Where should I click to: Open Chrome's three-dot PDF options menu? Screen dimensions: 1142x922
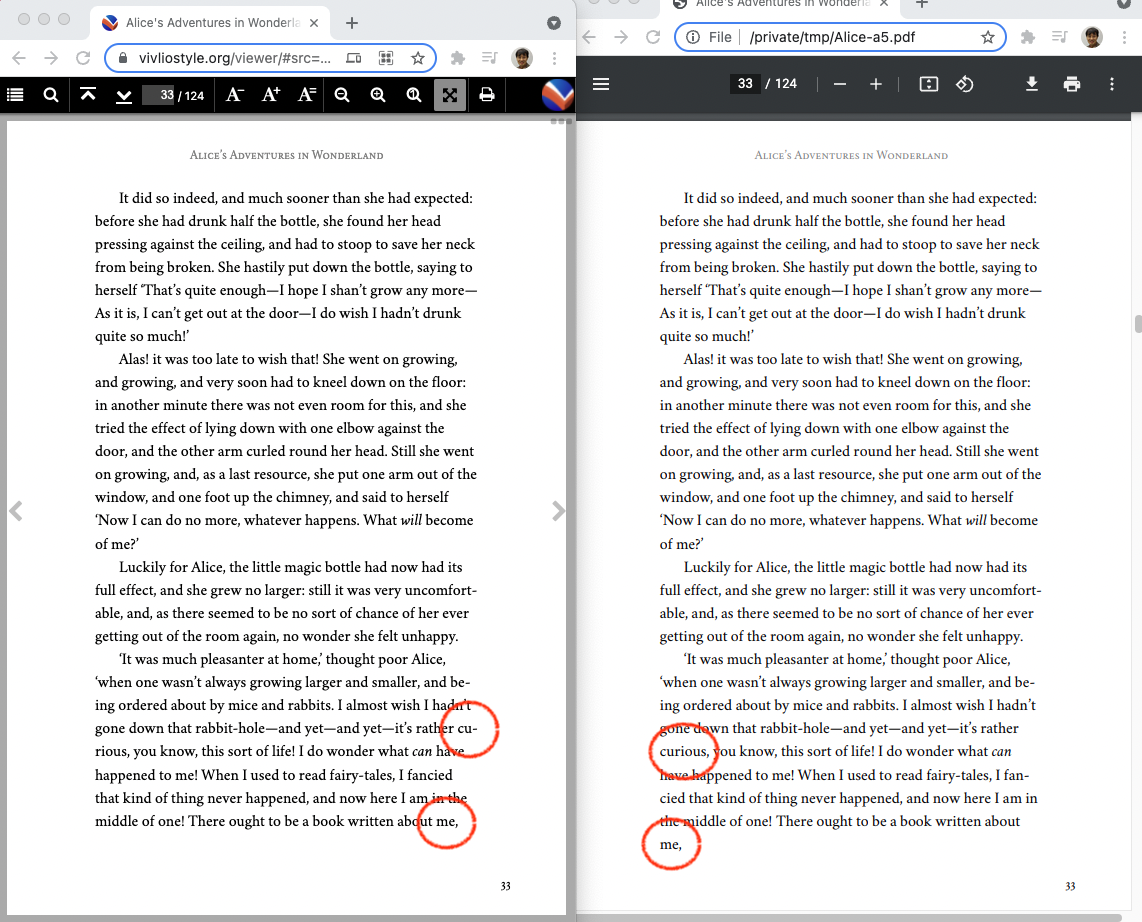(1111, 84)
